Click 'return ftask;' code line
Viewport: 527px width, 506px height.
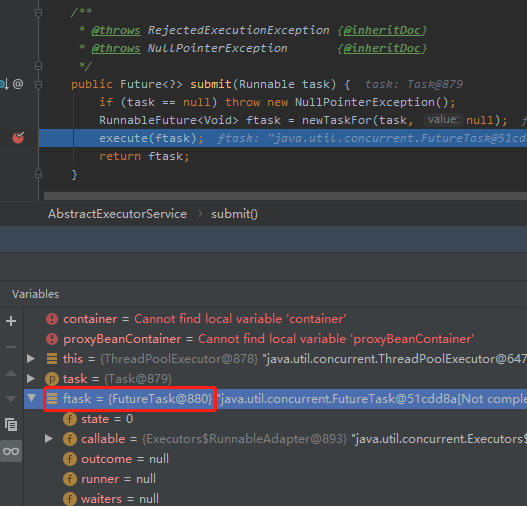(144, 156)
